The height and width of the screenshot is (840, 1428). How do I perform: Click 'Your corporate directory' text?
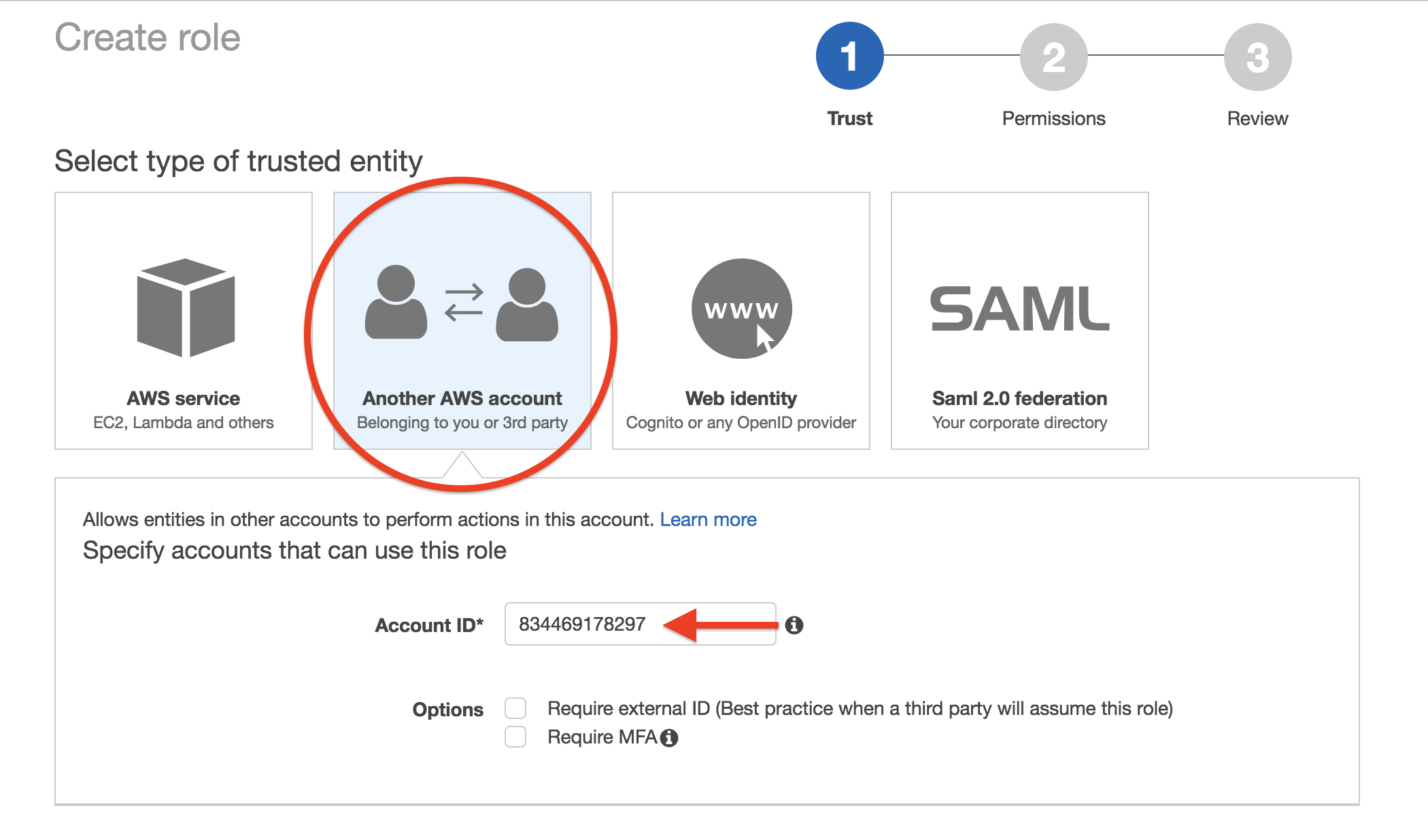pos(1020,423)
